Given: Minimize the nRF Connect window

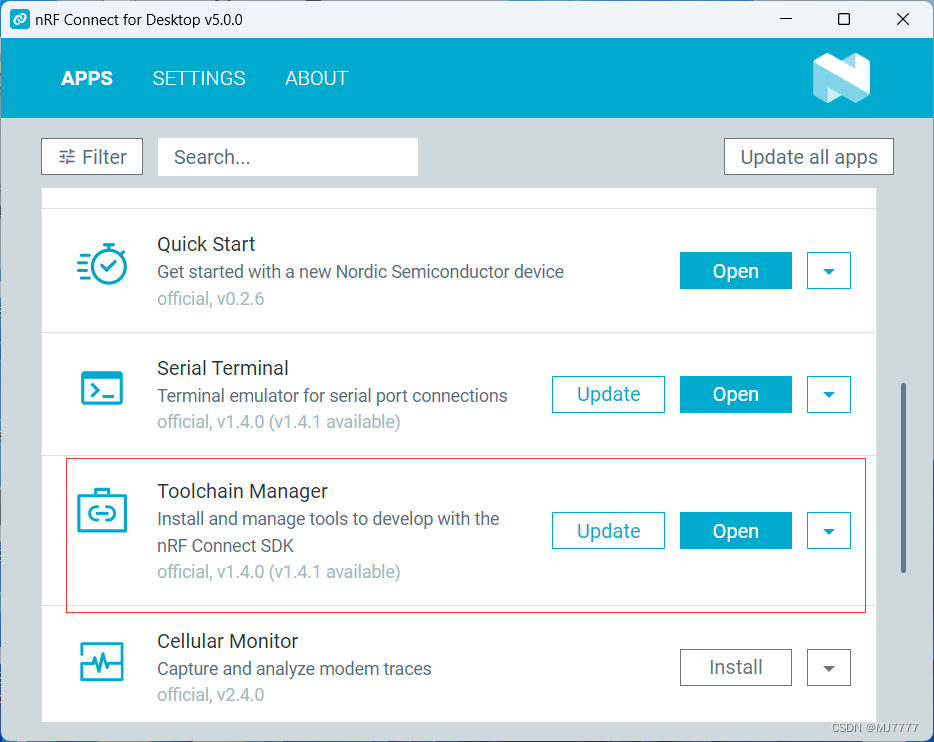Looking at the screenshot, I should pos(786,19).
